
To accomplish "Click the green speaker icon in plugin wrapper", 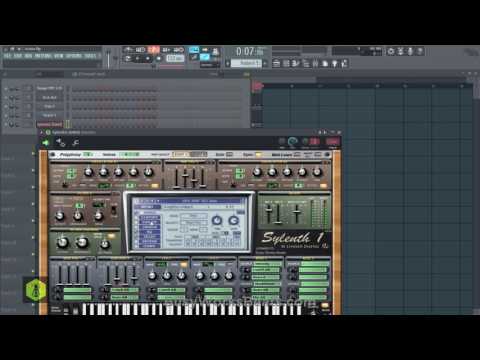I will [x=46, y=143].
